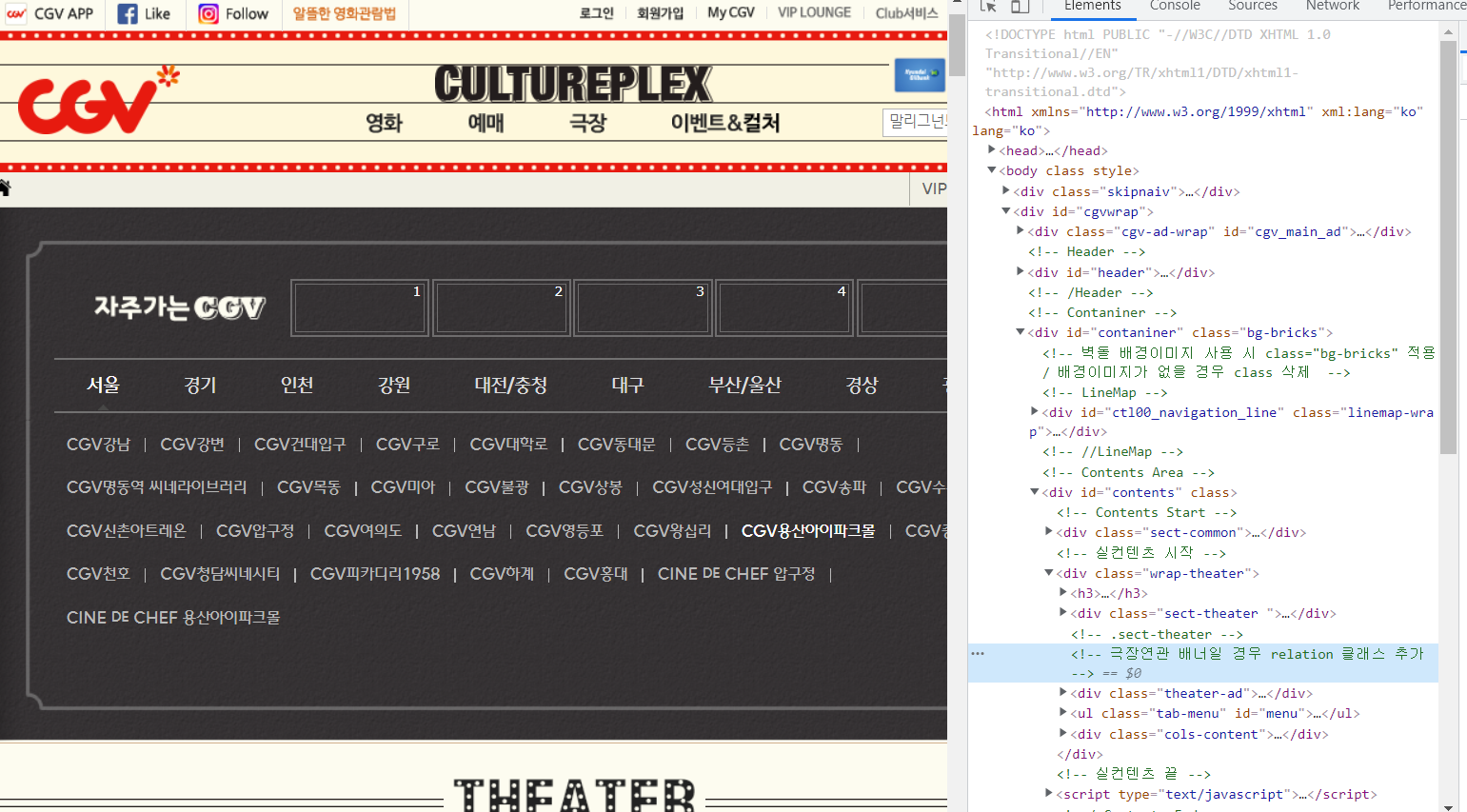Expand the sect-theater div node

point(1062,612)
